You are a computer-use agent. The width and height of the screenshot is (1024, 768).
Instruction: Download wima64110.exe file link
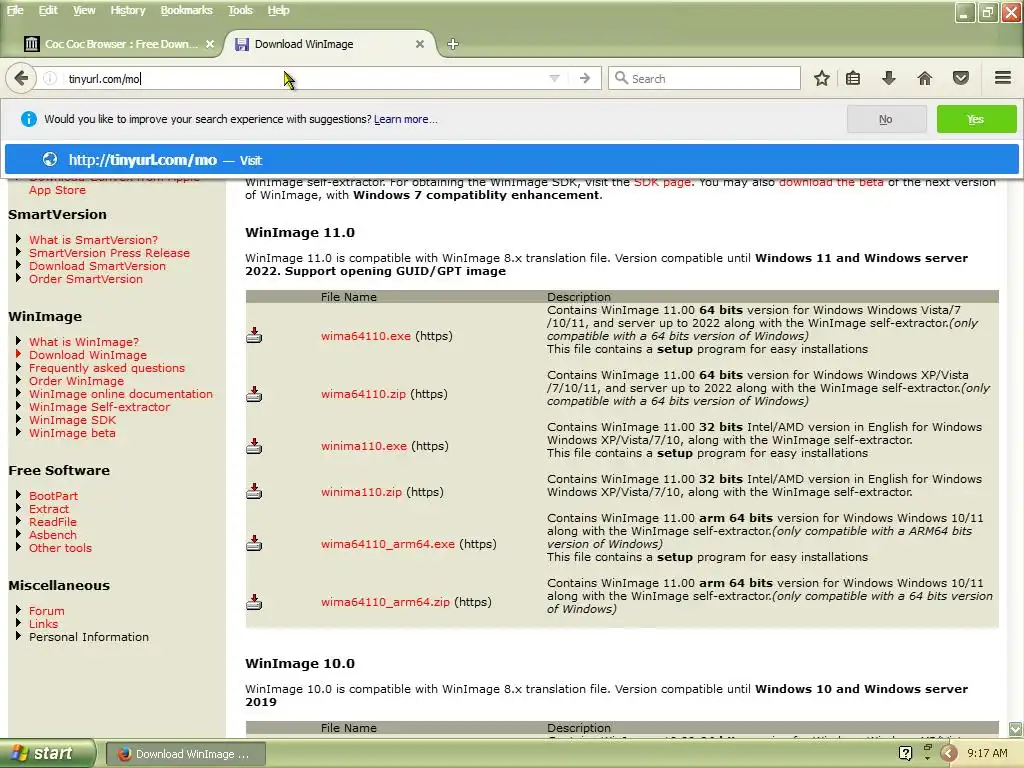click(366, 336)
